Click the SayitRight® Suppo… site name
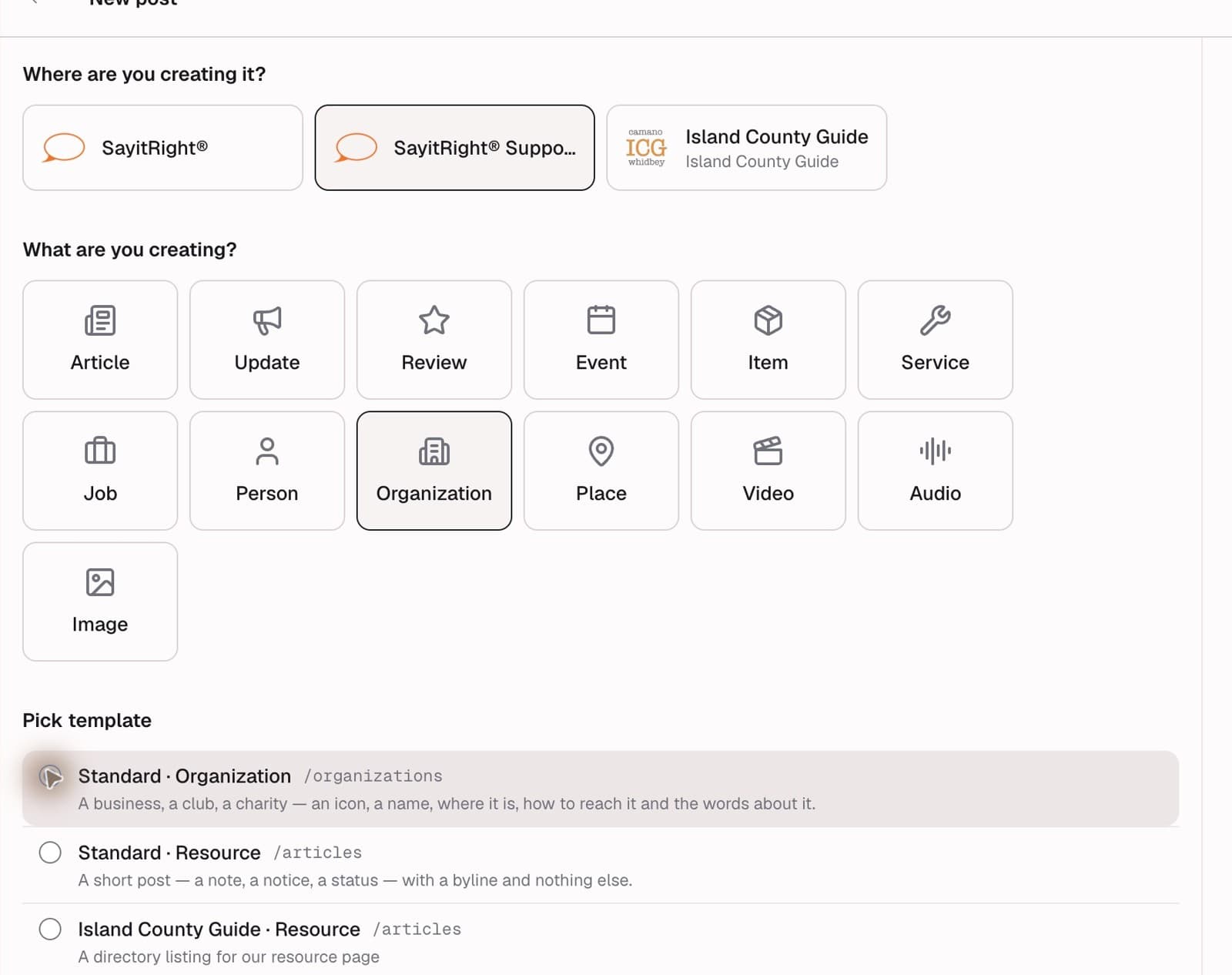Image resolution: width=1232 pixels, height=975 pixels. [x=484, y=148]
